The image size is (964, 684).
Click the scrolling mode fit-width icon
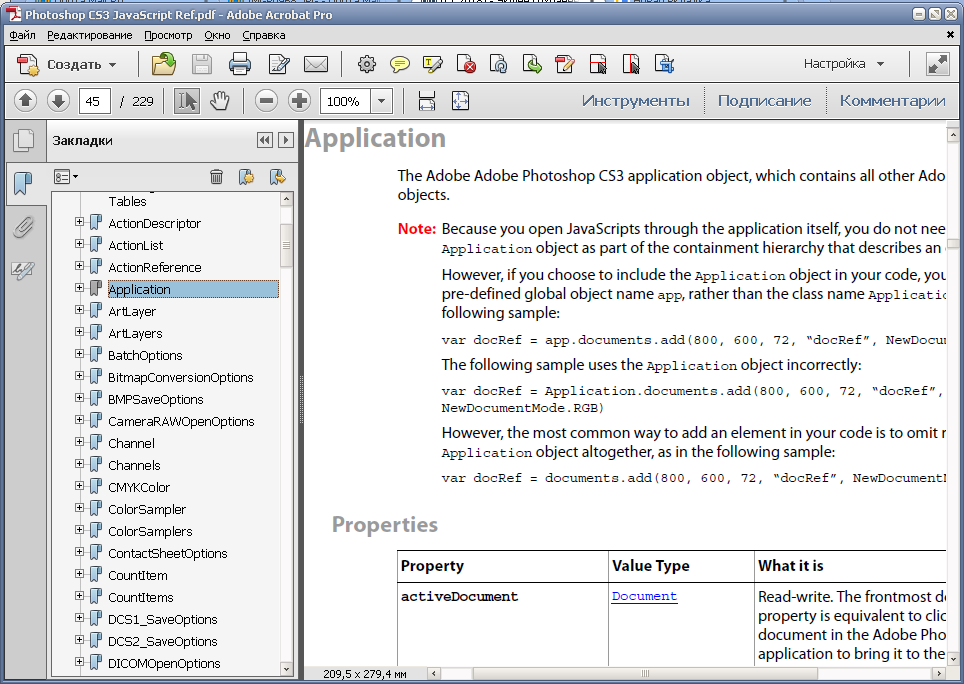(427, 101)
